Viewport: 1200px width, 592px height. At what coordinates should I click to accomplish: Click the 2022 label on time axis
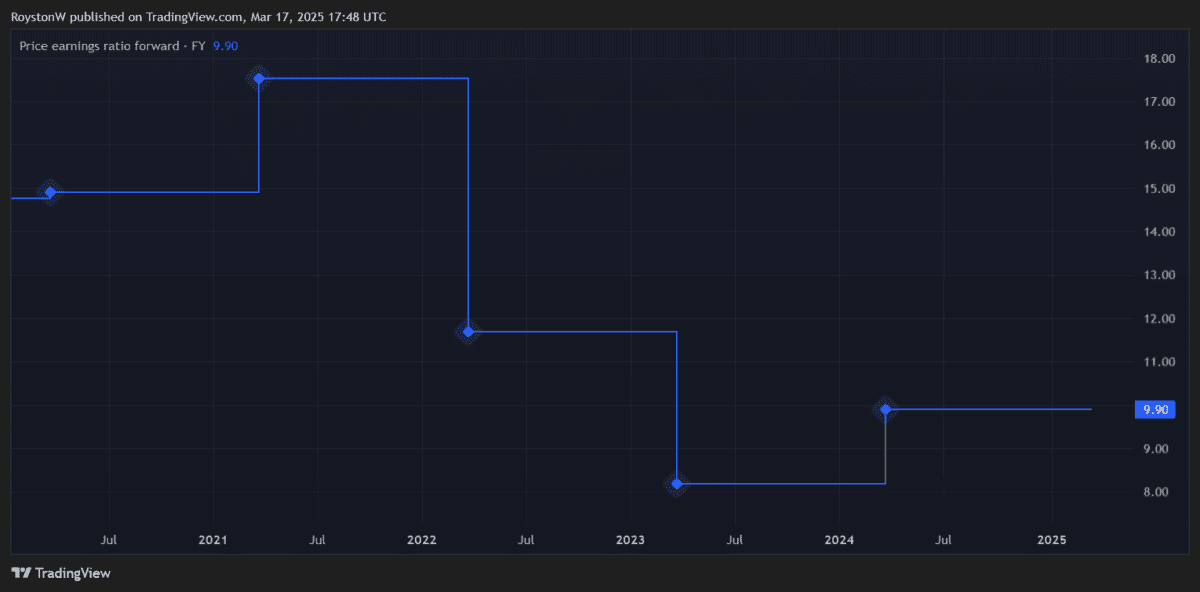422,540
